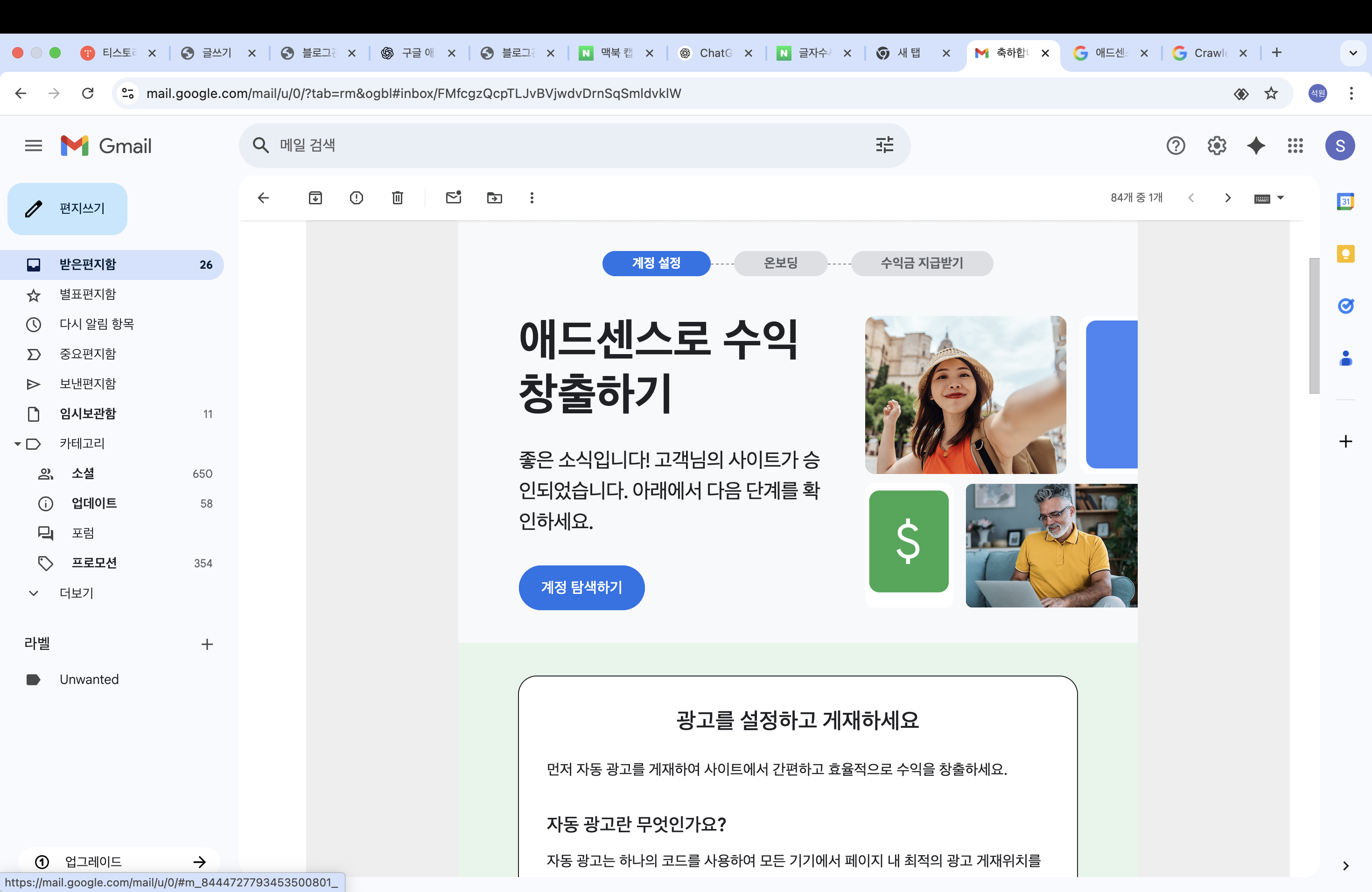Move the email to another folder
Image resolution: width=1372 pixels, height=892 pixels.
coord(494,198)
